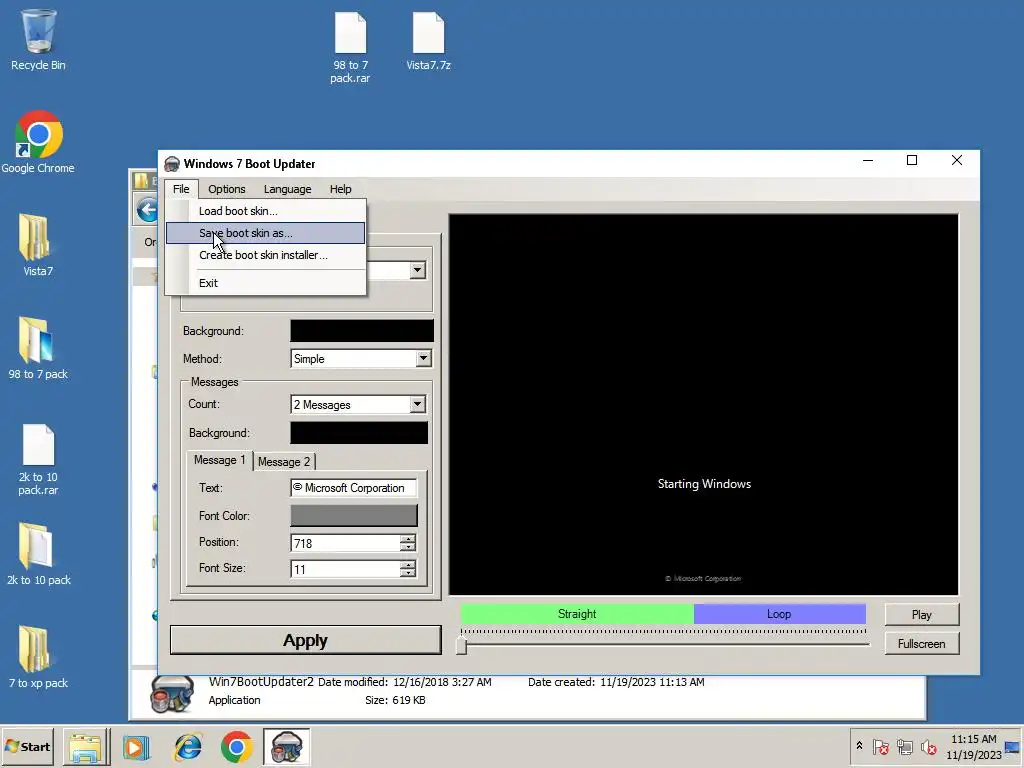This screenshot has width=1024, height=768.
Task: Click the Text field with Microsoft Corporation
Action: coord(353,488)
